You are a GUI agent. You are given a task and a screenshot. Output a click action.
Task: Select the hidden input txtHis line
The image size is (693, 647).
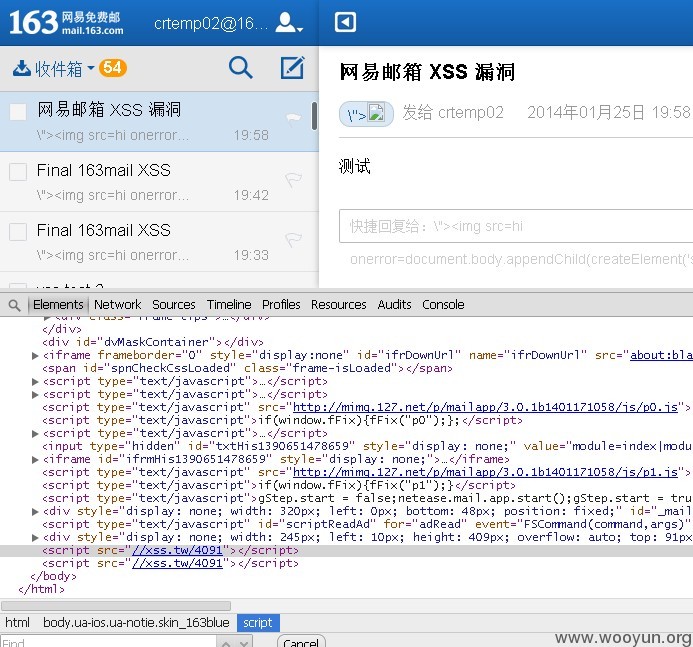click(x=367, y=446)
